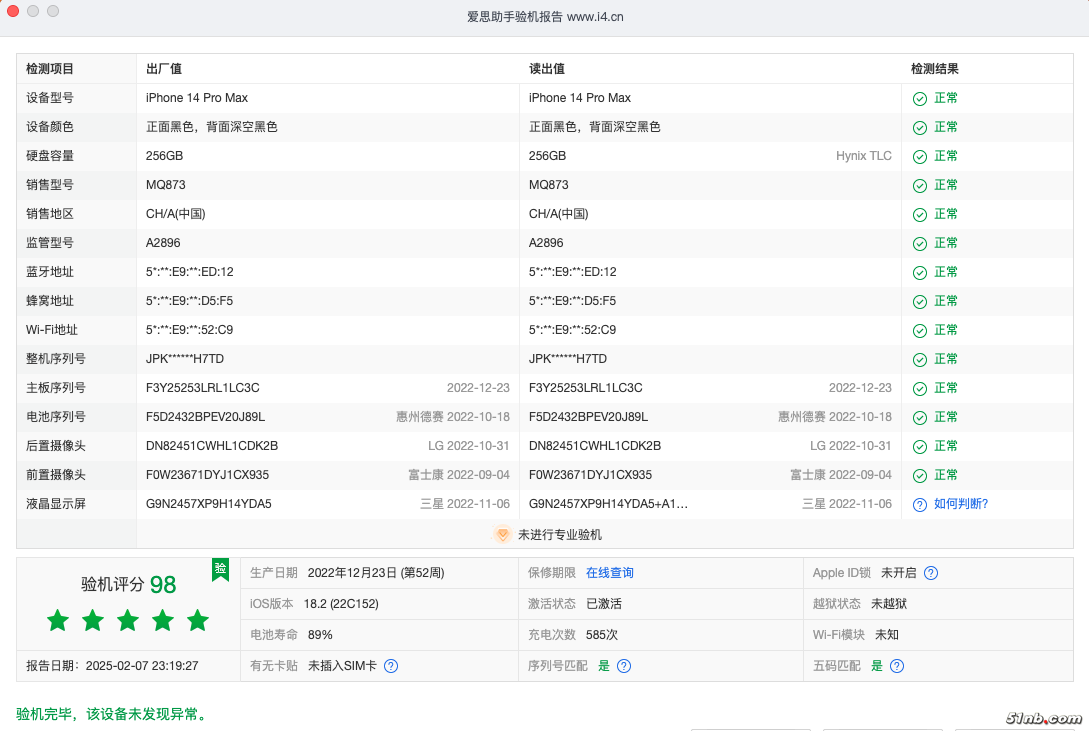The height and width of the screenshot is (731, 1089).
Task: Open the help icon for 五码匹配
Action: click(897, 666)
